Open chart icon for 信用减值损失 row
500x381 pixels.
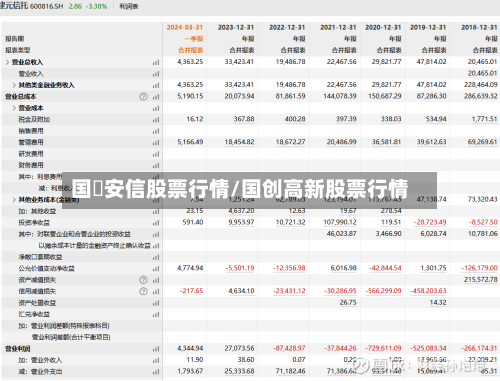coord(156,292)
